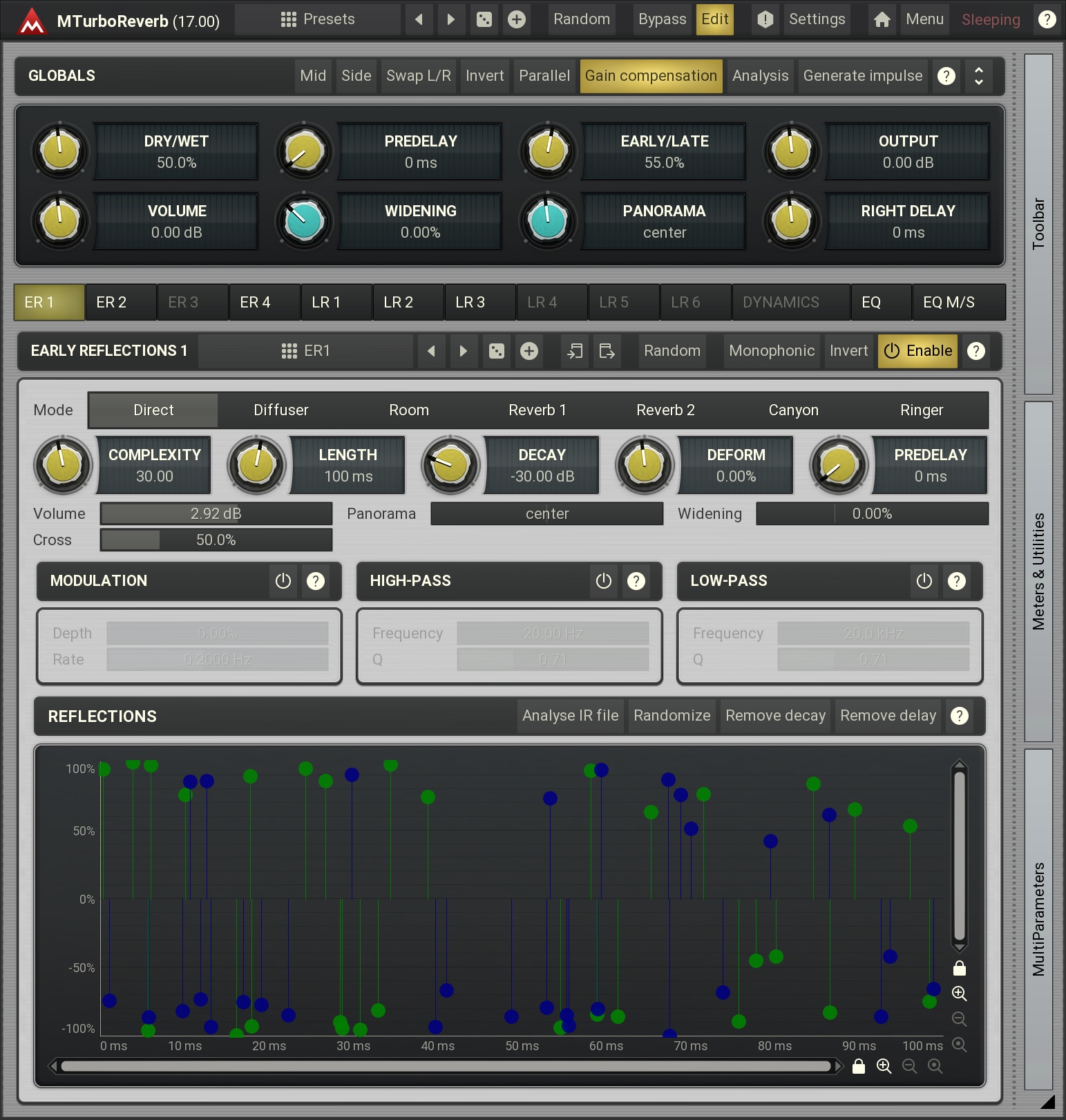Screen dimensions: 1066x1120
Task: Select the Canyon mode
Action: pos(793,410)
